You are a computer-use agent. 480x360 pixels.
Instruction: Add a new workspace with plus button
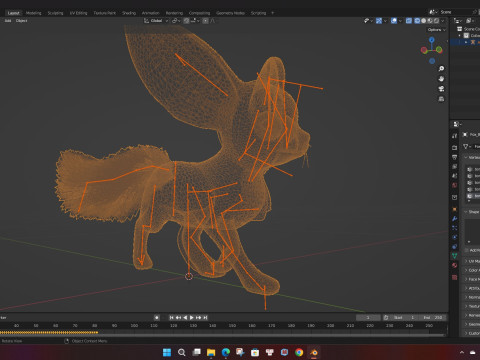point(272,13)
